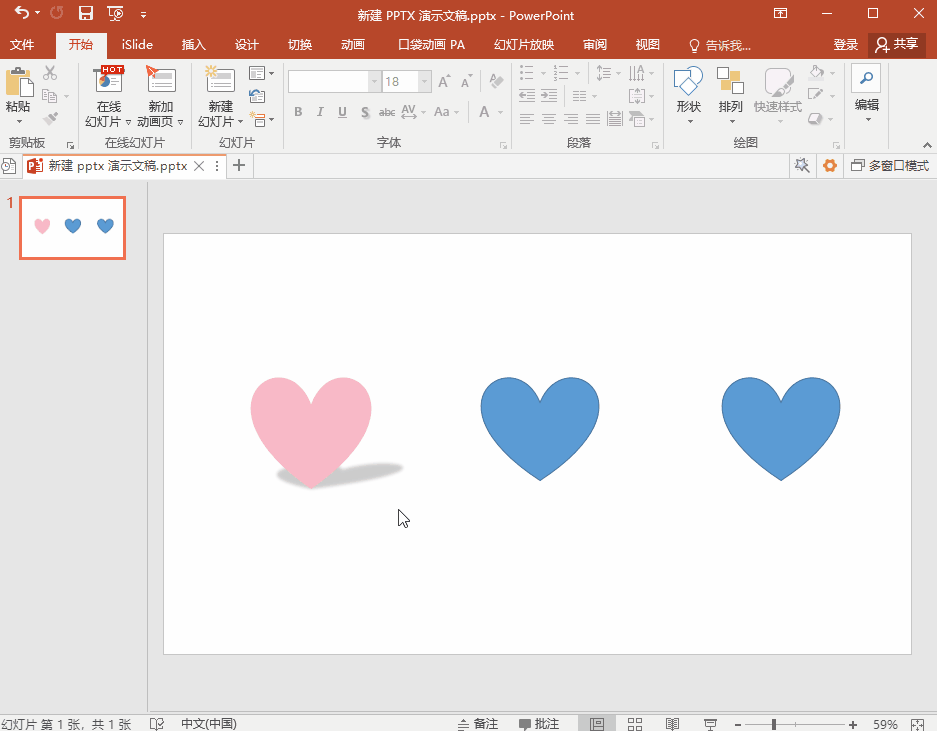Click the Share (共享) button

click(896, 45)
